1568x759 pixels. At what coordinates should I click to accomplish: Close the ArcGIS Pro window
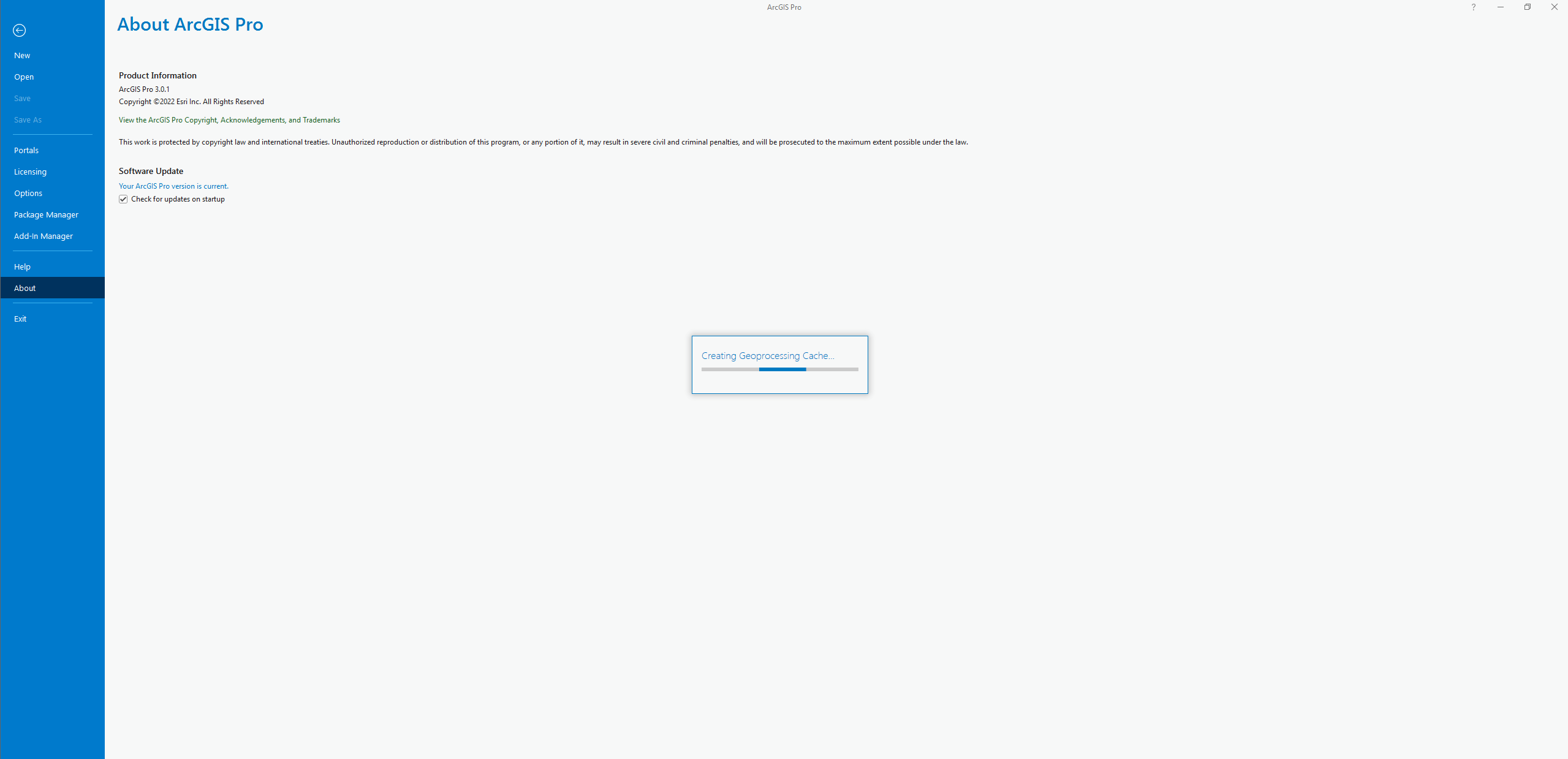[1555, 7]
